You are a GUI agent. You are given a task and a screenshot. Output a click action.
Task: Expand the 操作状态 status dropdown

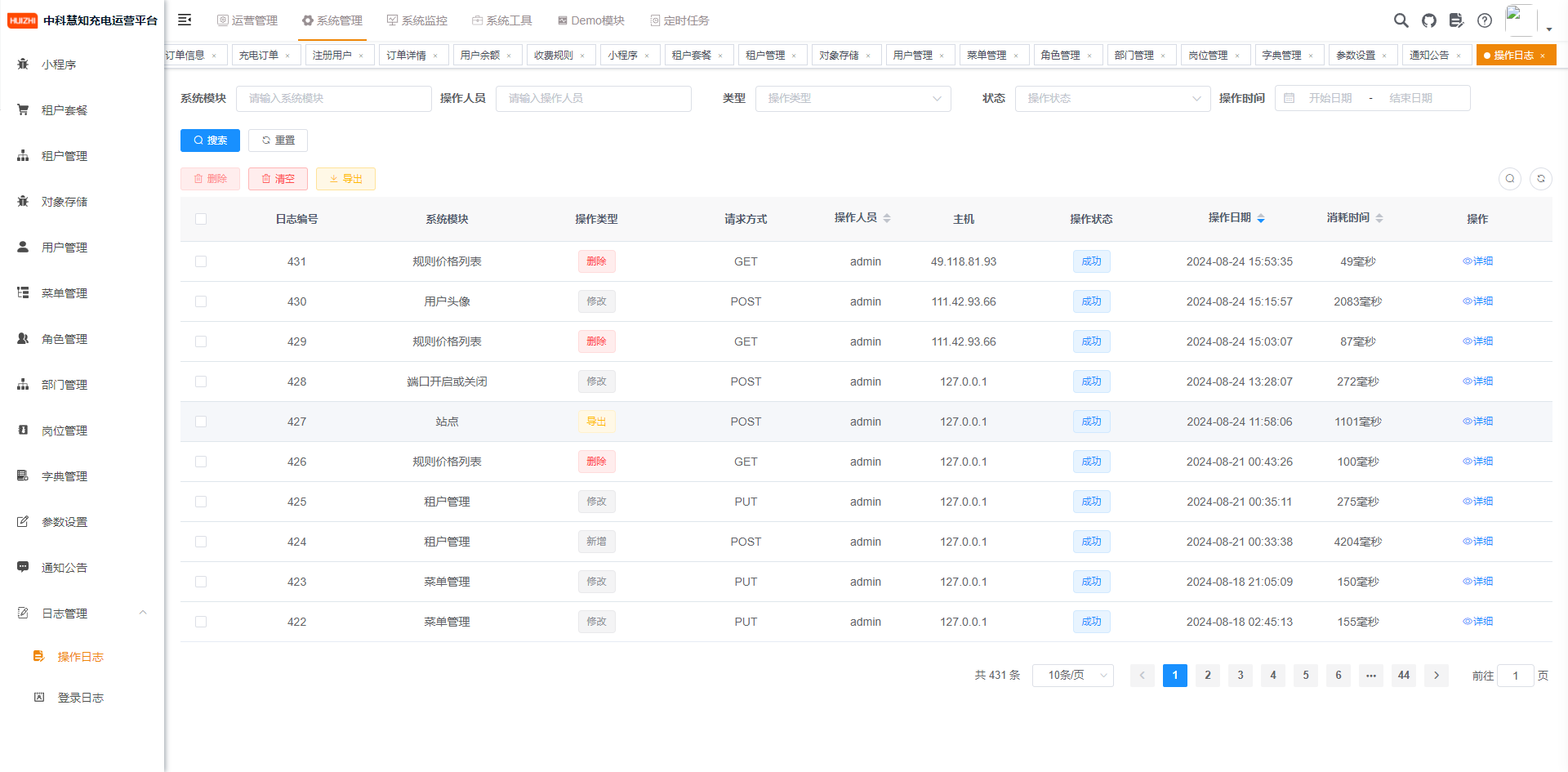click(x=1112, y=98)
